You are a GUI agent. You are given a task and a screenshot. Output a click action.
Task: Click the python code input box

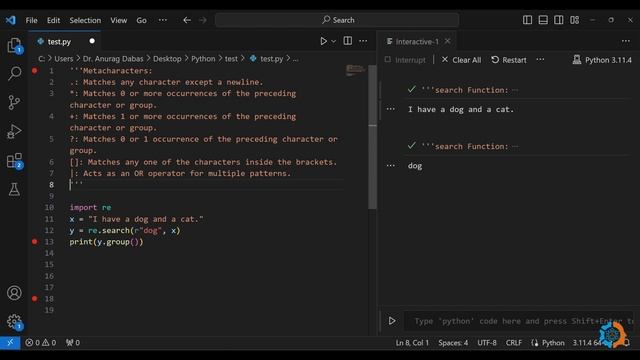[x=519, y=321]
